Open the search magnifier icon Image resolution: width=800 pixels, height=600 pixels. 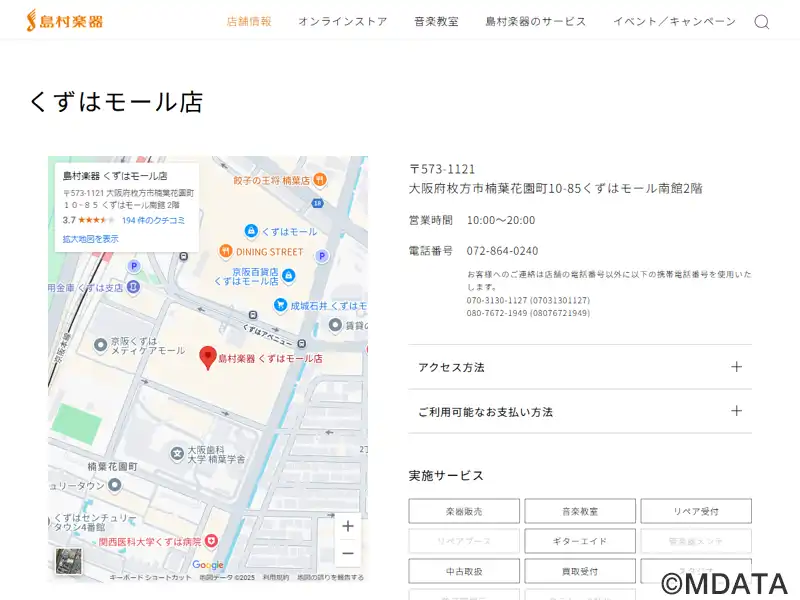tap(762, 22)
